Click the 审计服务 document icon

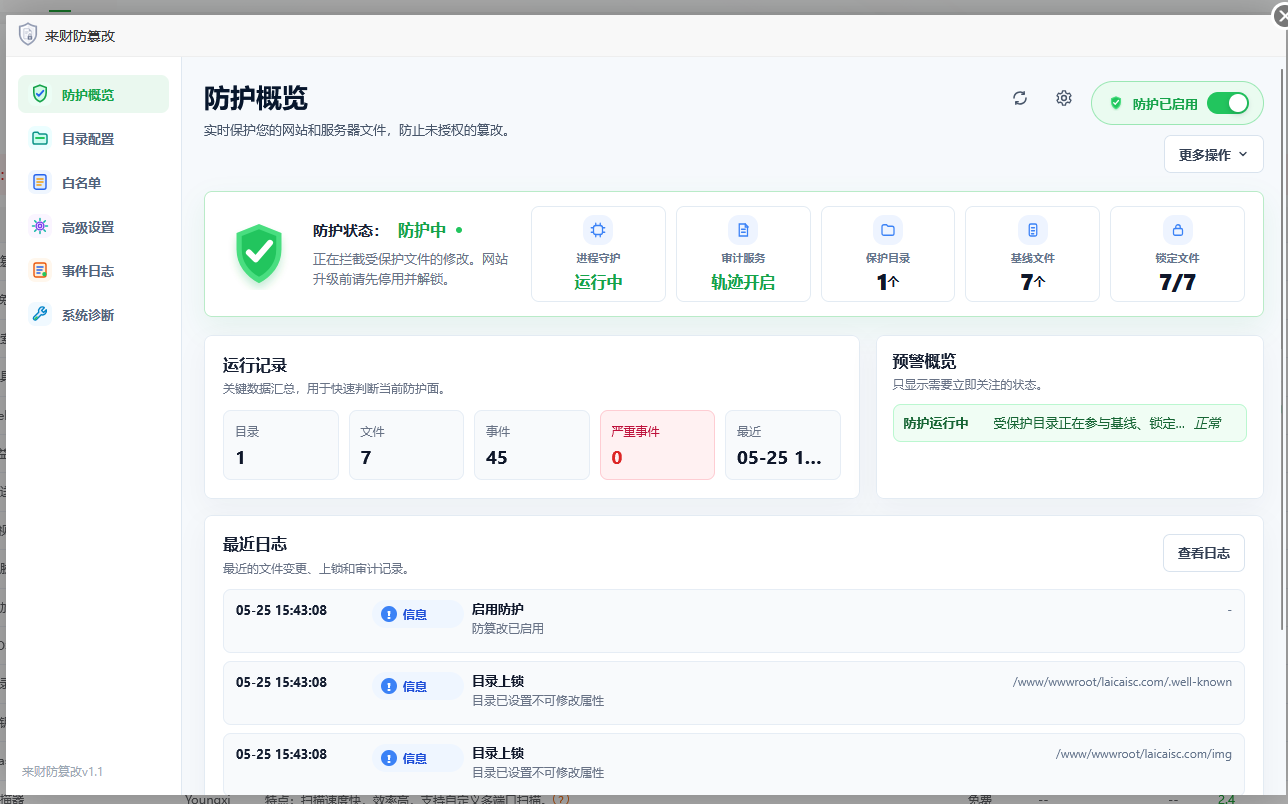click(x=743, y=230)
